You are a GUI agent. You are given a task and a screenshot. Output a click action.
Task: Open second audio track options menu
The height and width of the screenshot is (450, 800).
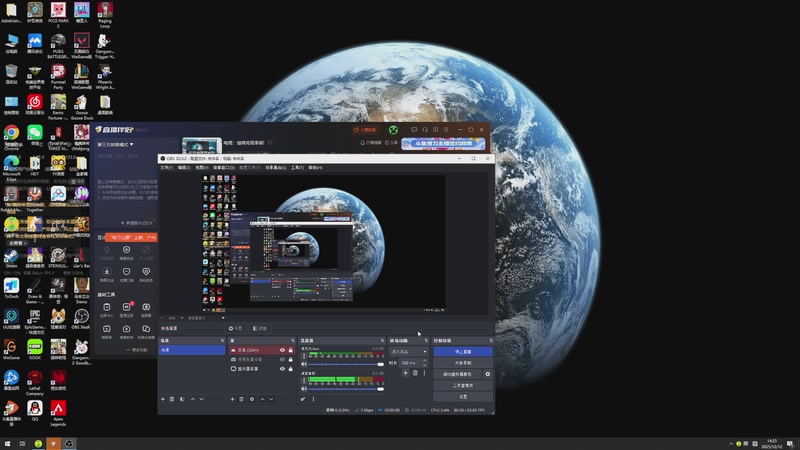(x=304, y=380)
